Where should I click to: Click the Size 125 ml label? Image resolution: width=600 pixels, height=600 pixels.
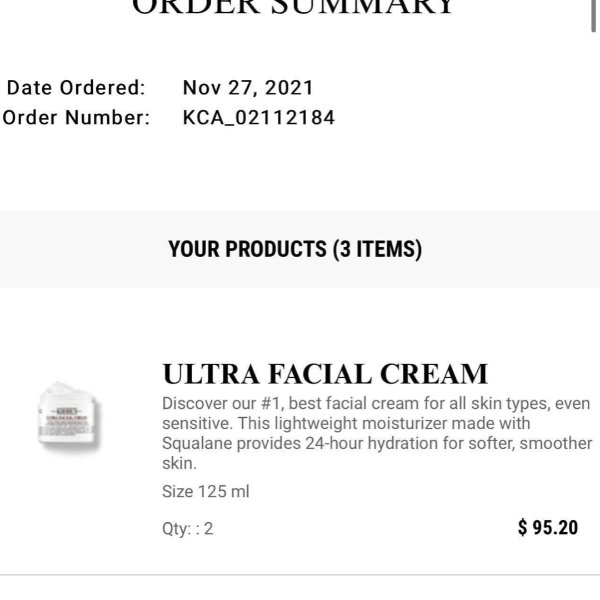[206, 491]
